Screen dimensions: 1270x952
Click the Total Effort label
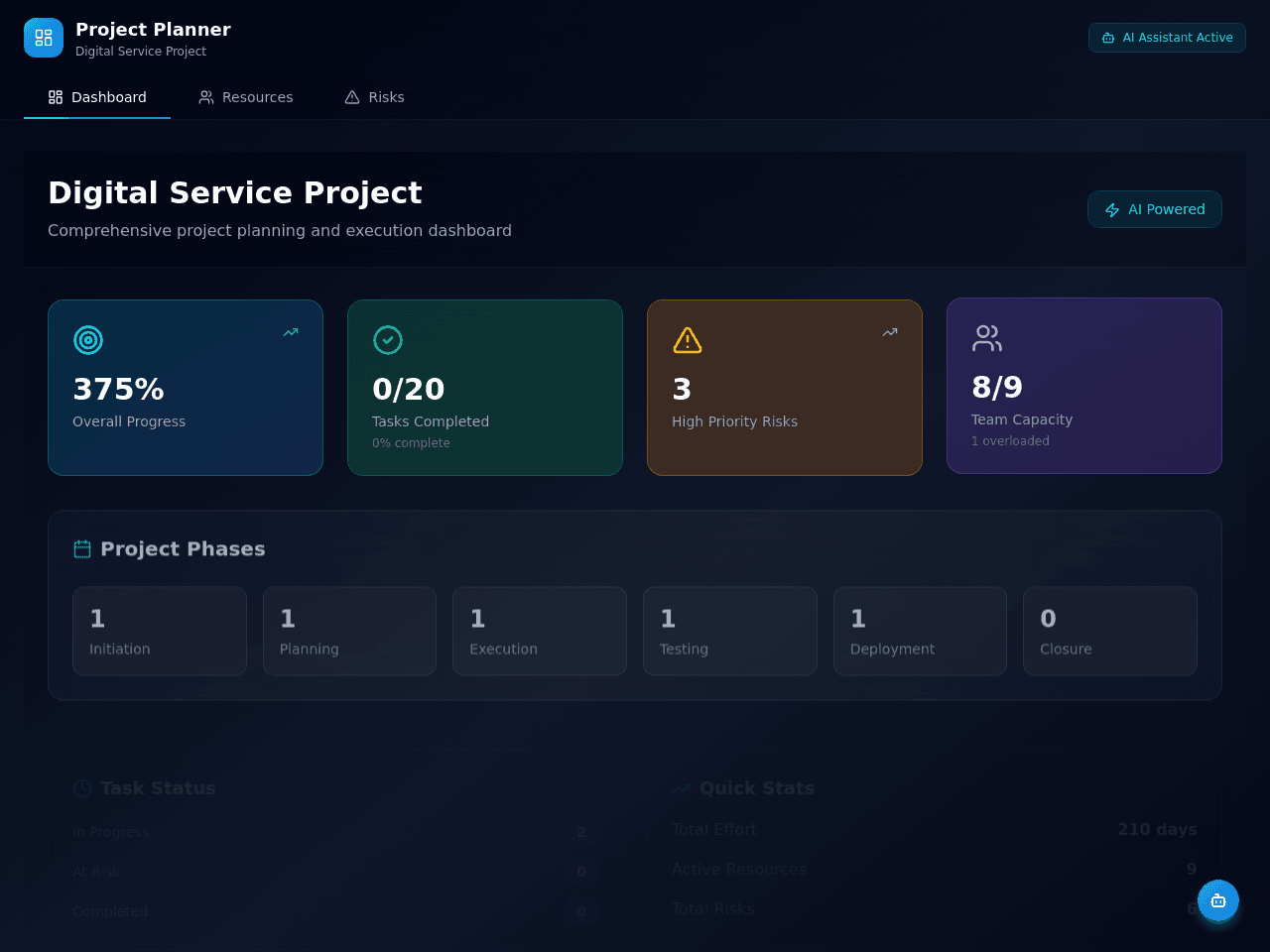pos(714,829)
